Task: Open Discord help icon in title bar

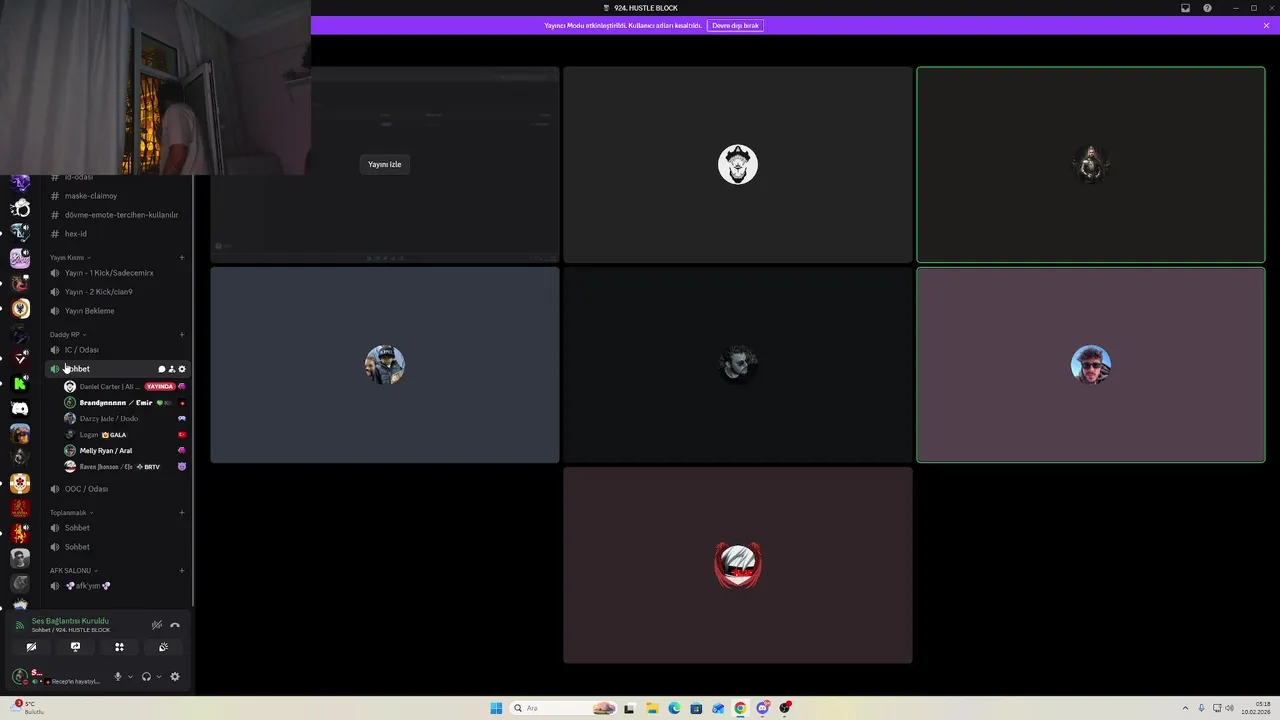Action: pos(1207,8)
